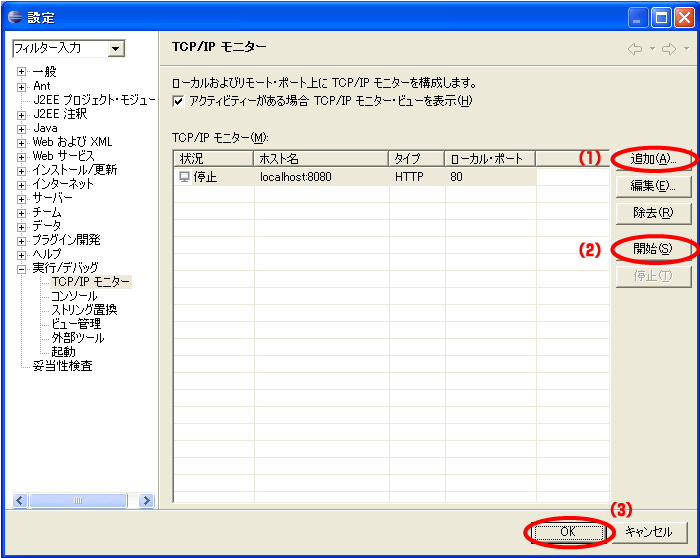The width and height of the screenshot is (700, 558).
Task: Click the back navigation arrow icon
Action: (635, 49)
